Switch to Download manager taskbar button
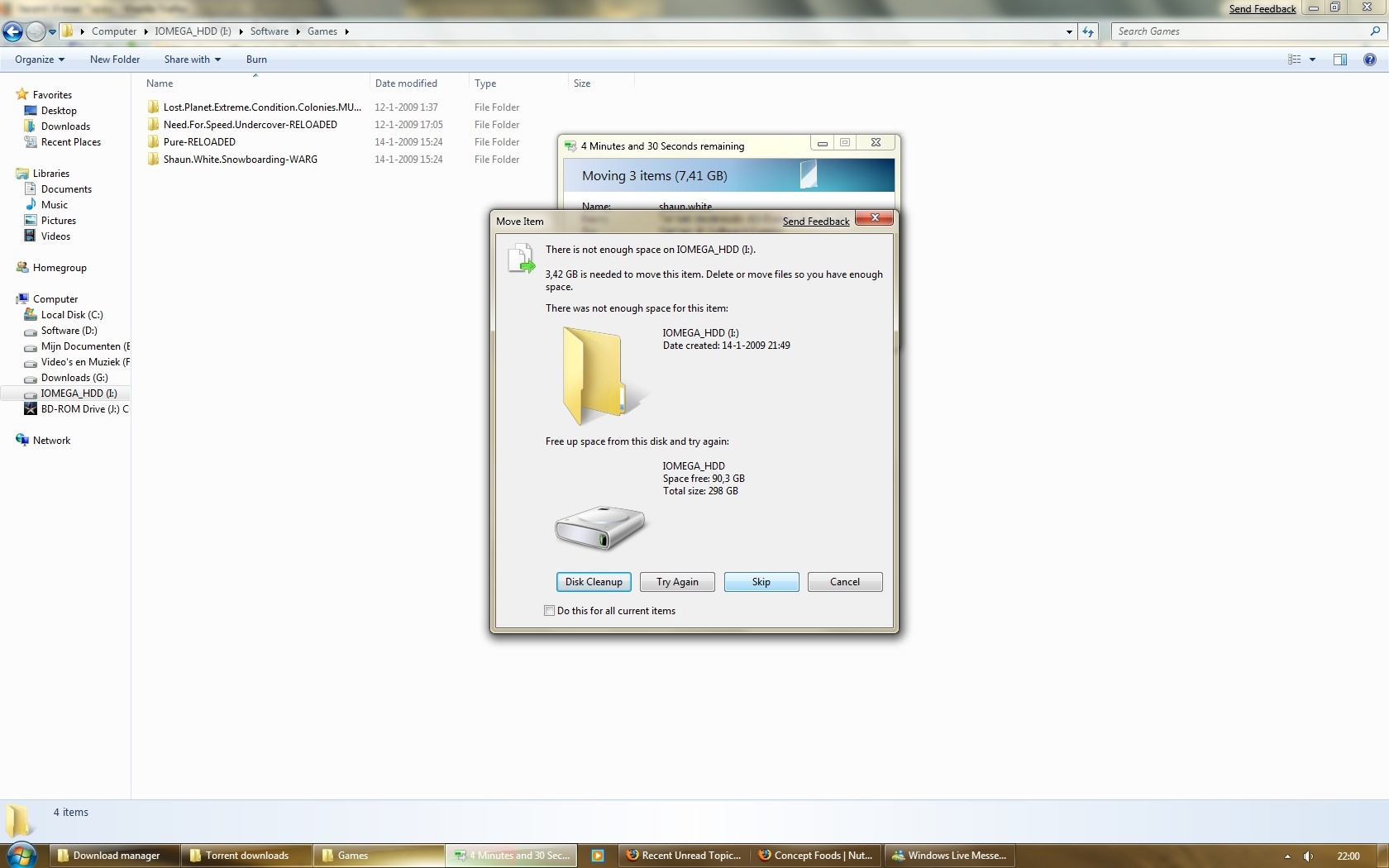Screen dimensions: 1389x868 [x=114, y=856]
